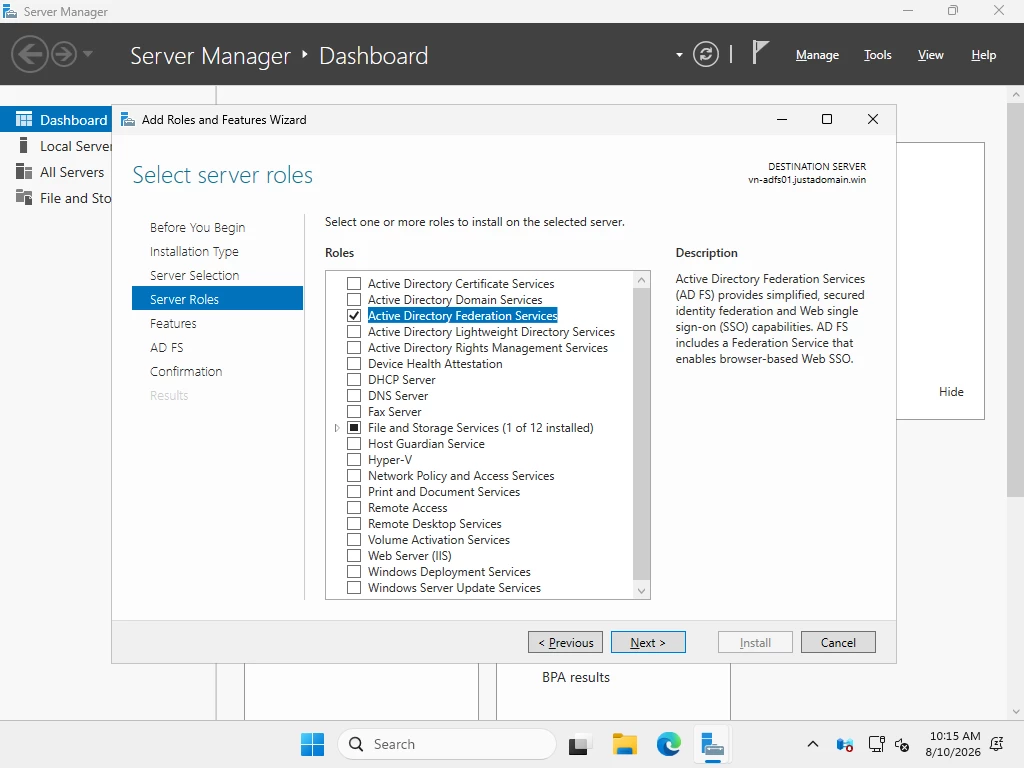Viewport: 1024px width, 768px height.
Task: Check Fax Server role
Action: coord(354,411)
